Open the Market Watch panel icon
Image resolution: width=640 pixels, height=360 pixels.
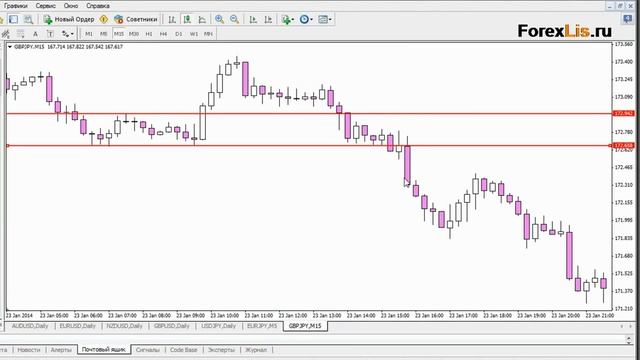13,19
